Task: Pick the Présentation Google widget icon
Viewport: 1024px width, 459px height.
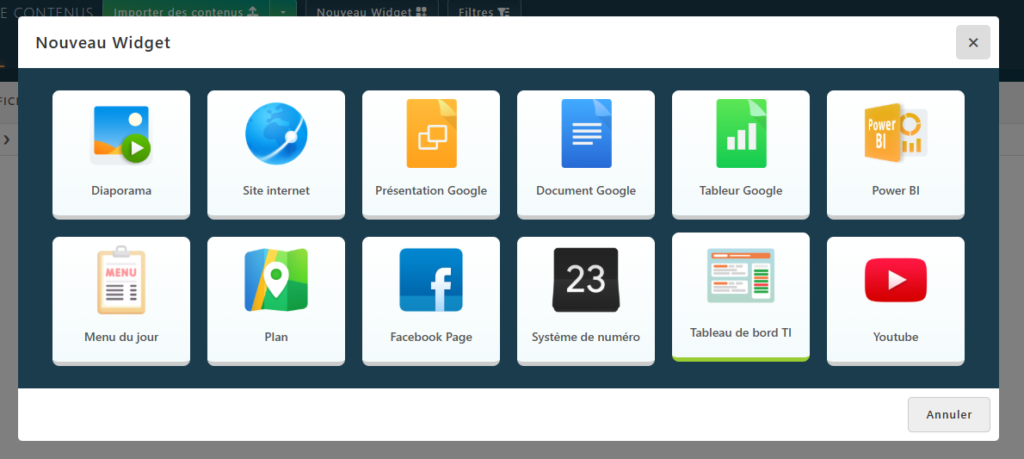Action: pyautogui.click(x=431, y=135)
